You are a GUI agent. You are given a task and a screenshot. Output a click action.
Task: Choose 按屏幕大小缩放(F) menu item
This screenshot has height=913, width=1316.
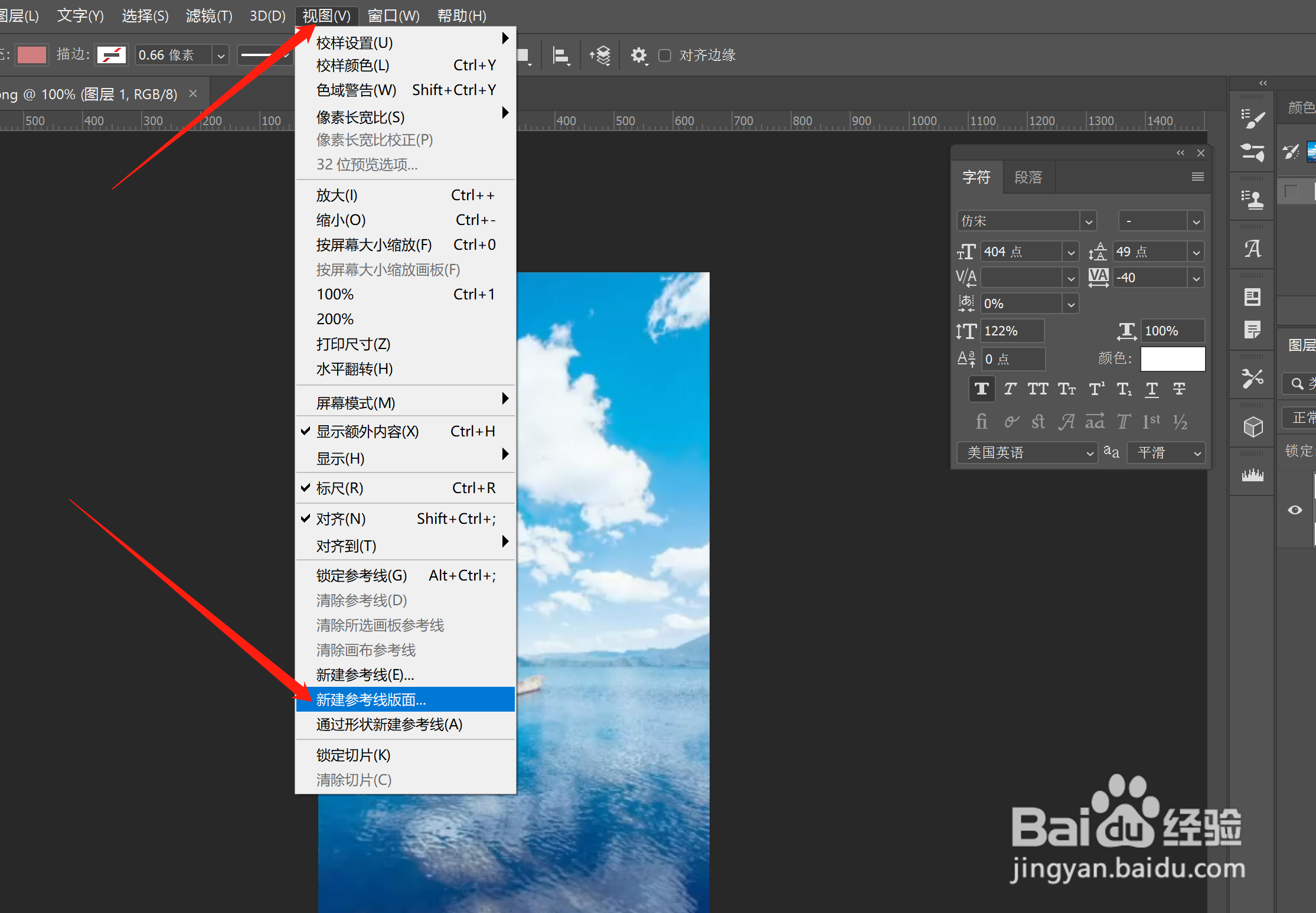[x=405, y=245]
